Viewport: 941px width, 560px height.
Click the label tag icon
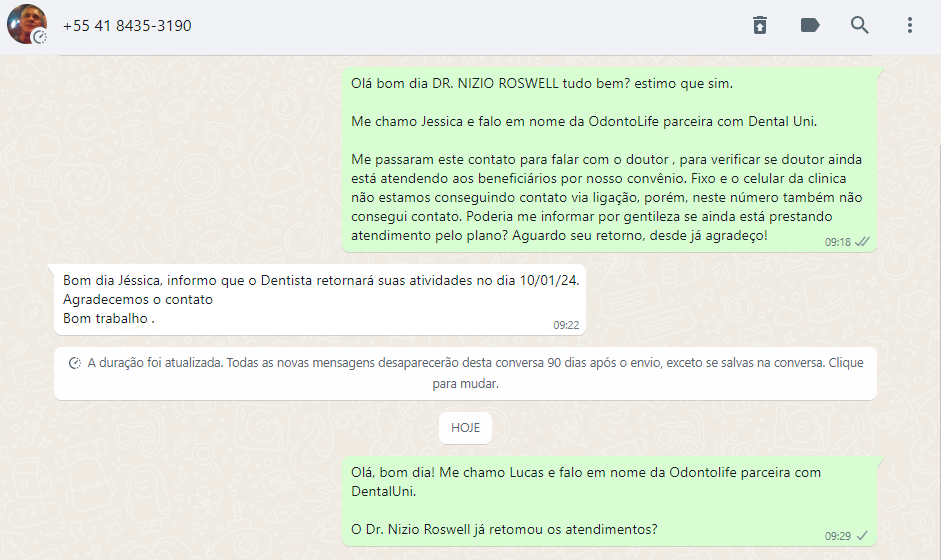point(810,25)
